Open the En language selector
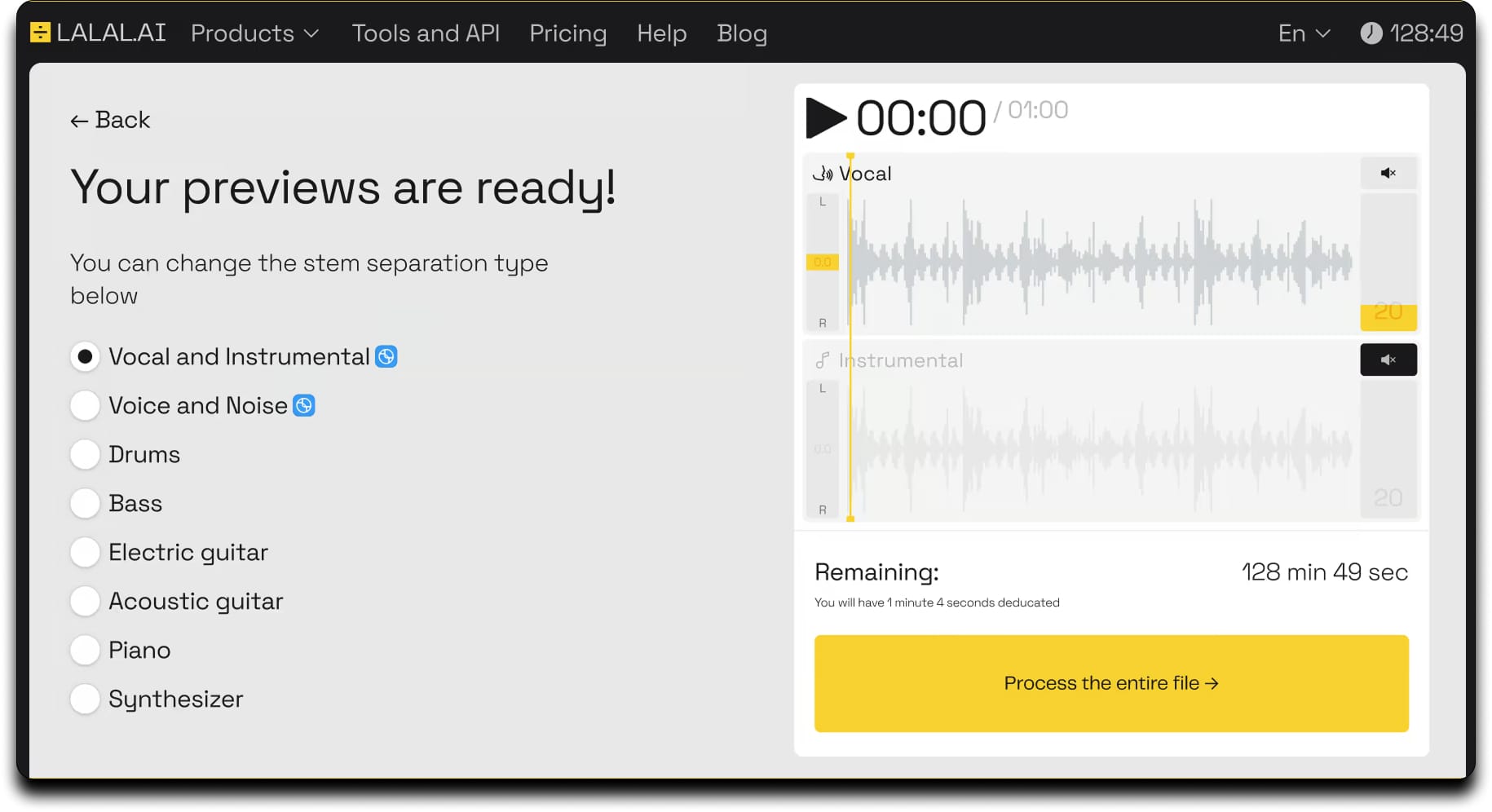This screenshot has width=1492, height=812. tap(1303, 33)
